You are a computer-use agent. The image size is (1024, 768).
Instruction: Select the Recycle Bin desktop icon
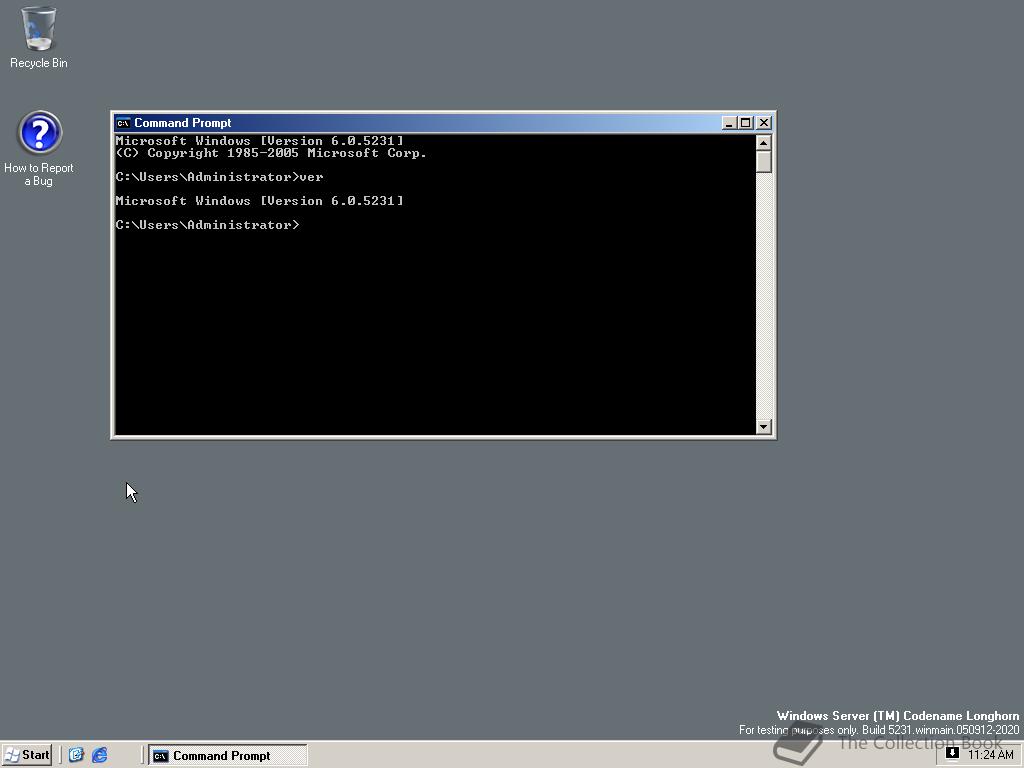click(39, 37)
